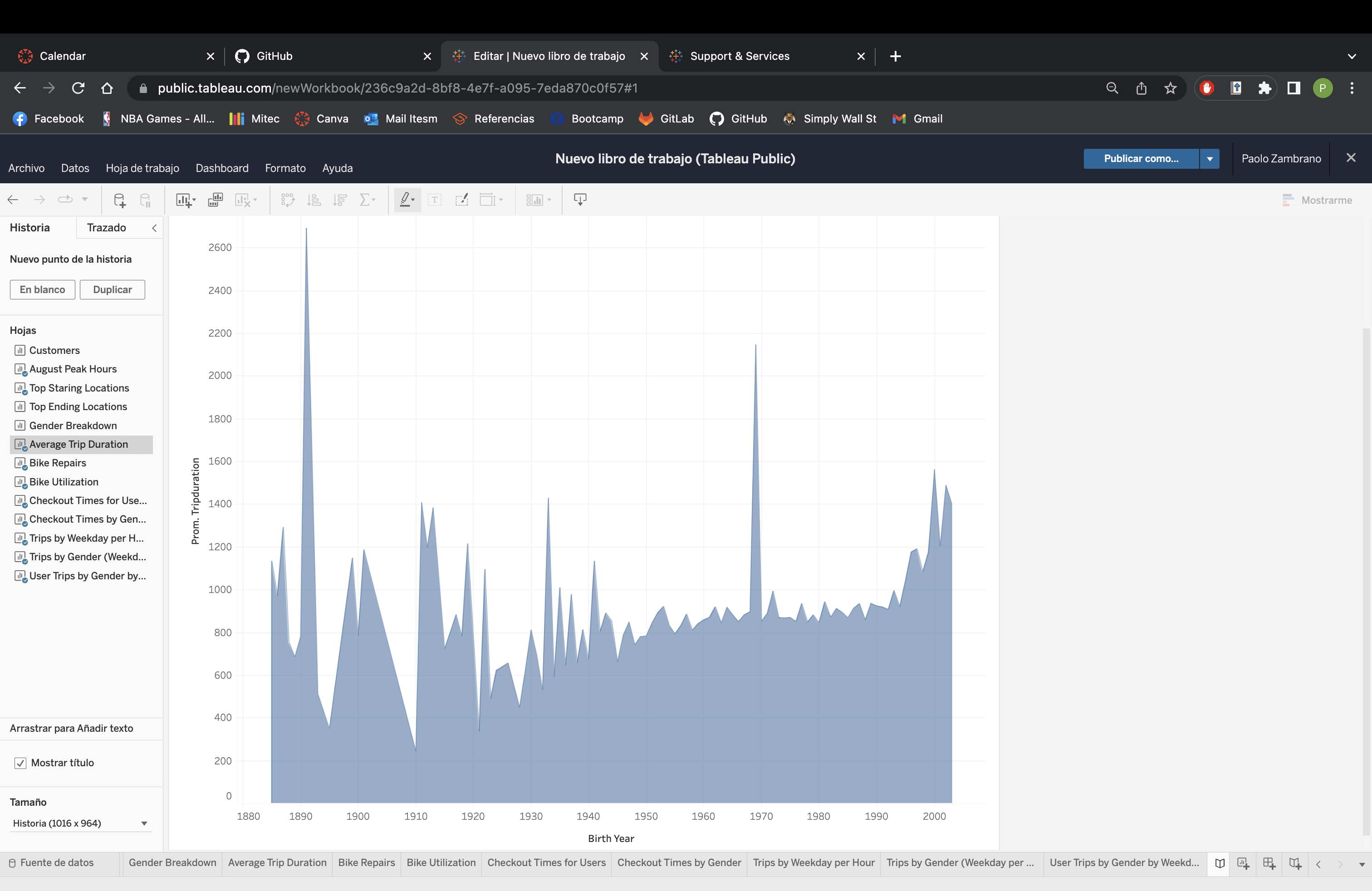Select the Bike Repairs sheet in Hojas
This screenshot has height=891, width=1372.
(58, 463)
